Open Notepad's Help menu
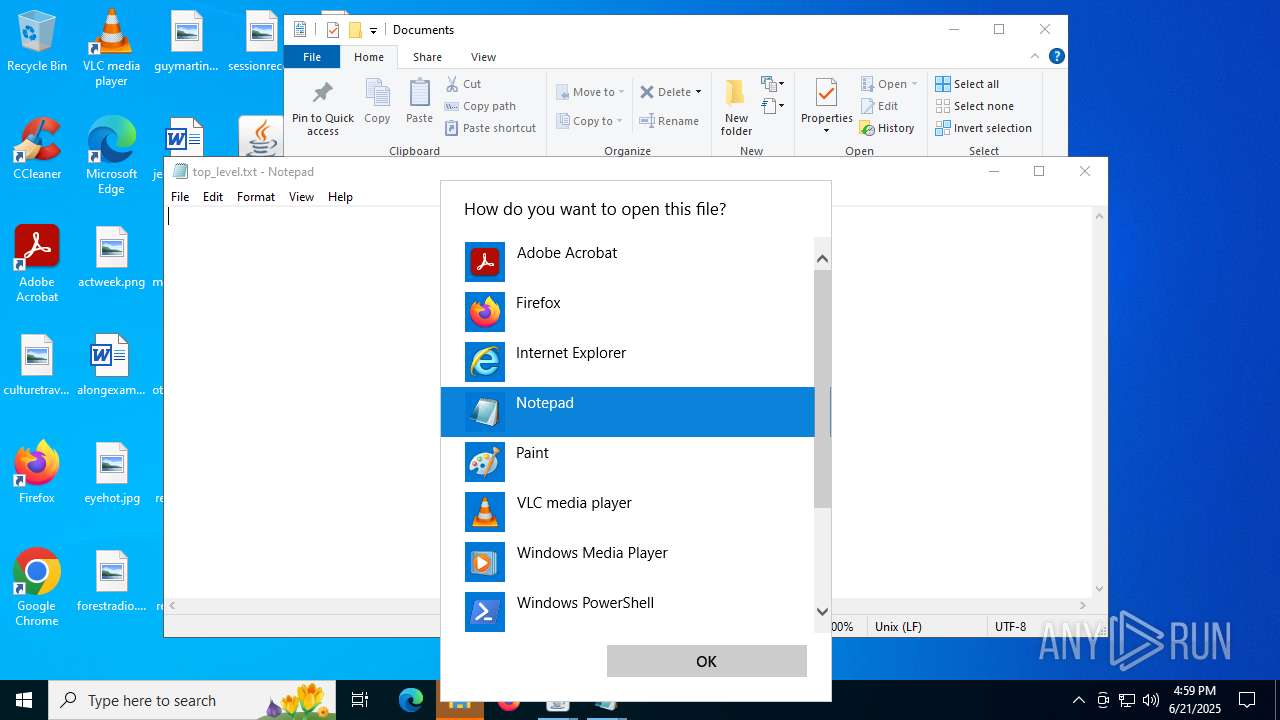This screenshot has height=720, width=1280. pos(340,197)
